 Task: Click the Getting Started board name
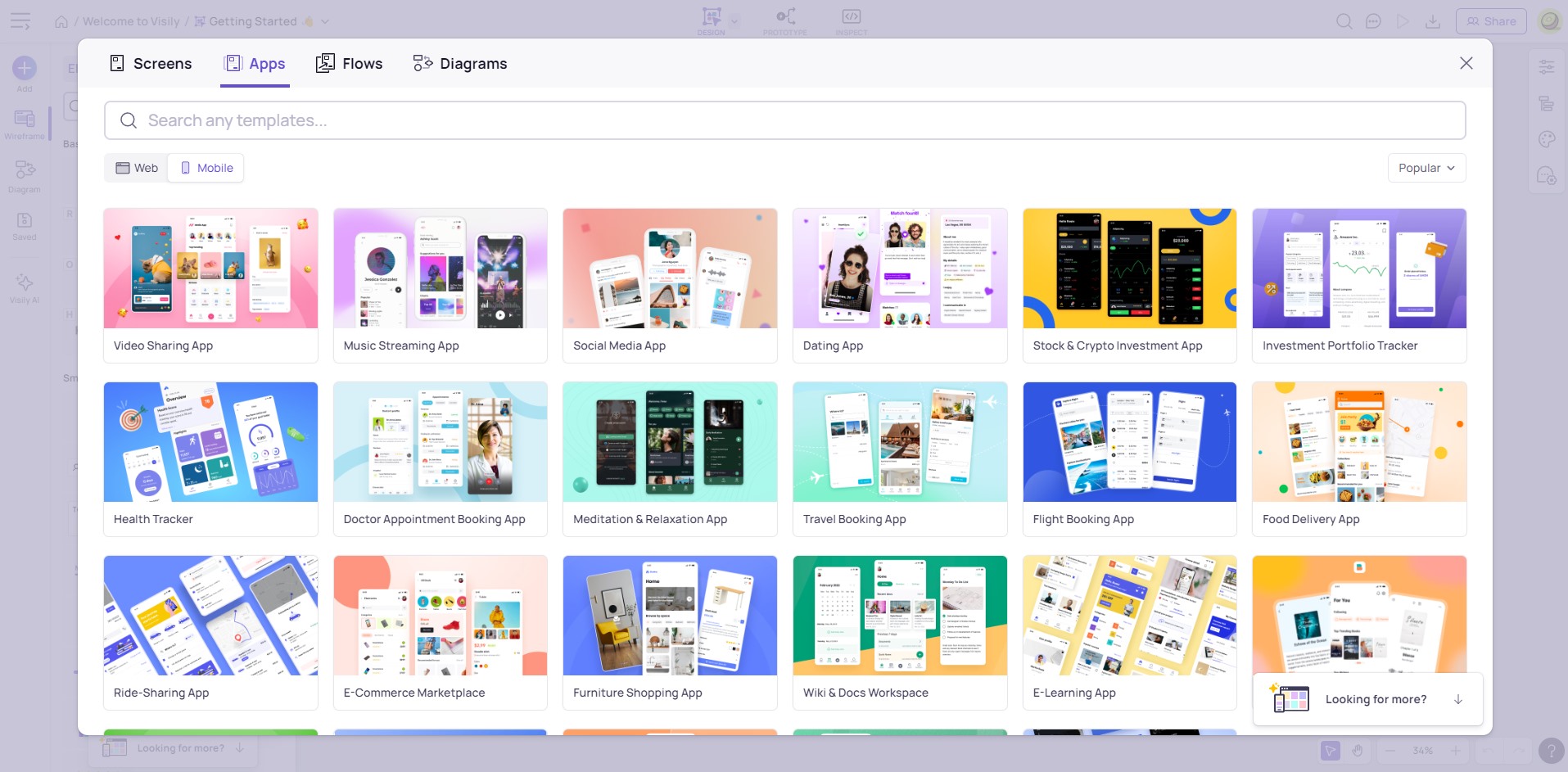click(253, 21)
